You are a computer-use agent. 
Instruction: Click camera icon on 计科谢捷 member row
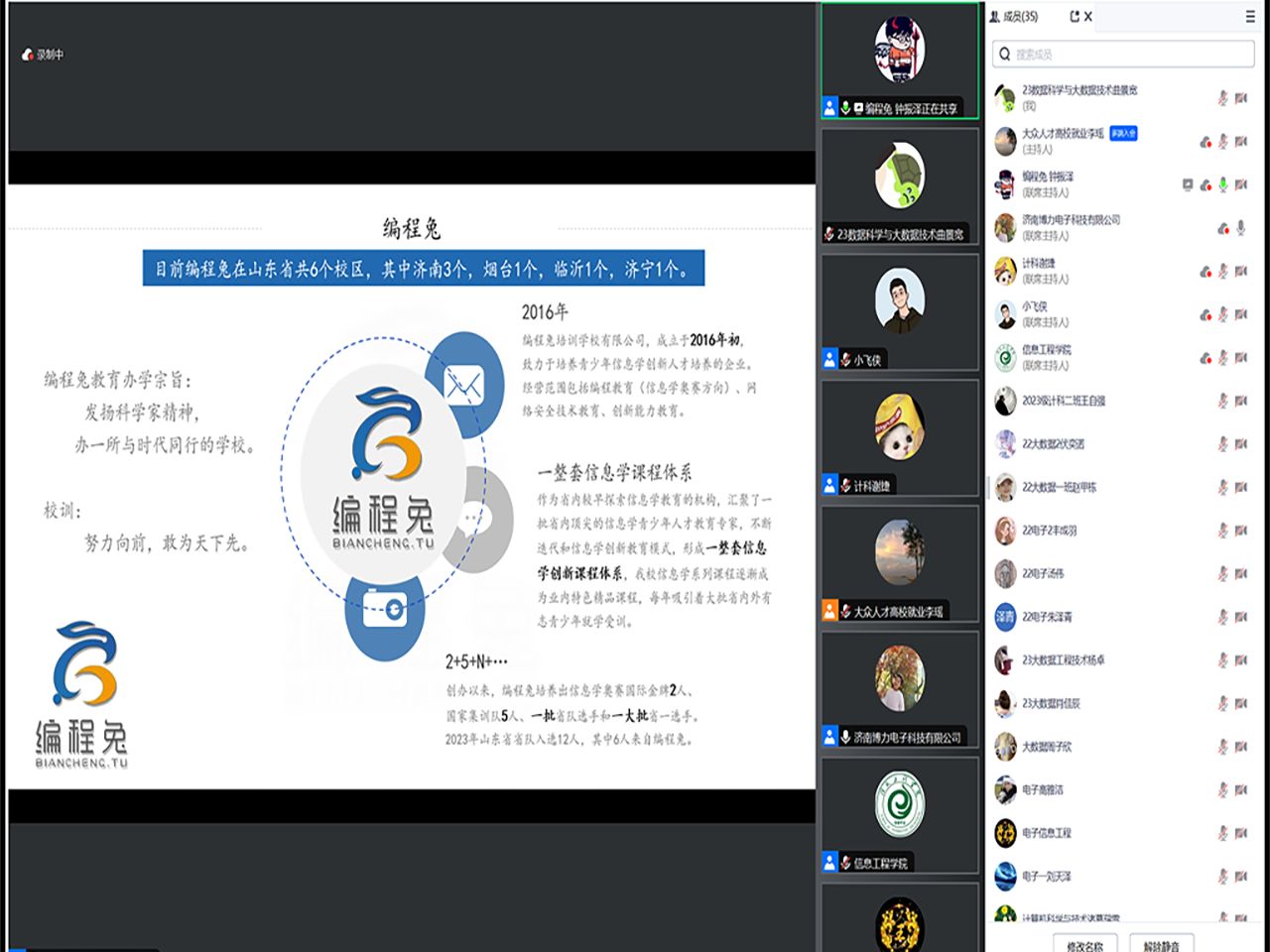click(1240, 271)
